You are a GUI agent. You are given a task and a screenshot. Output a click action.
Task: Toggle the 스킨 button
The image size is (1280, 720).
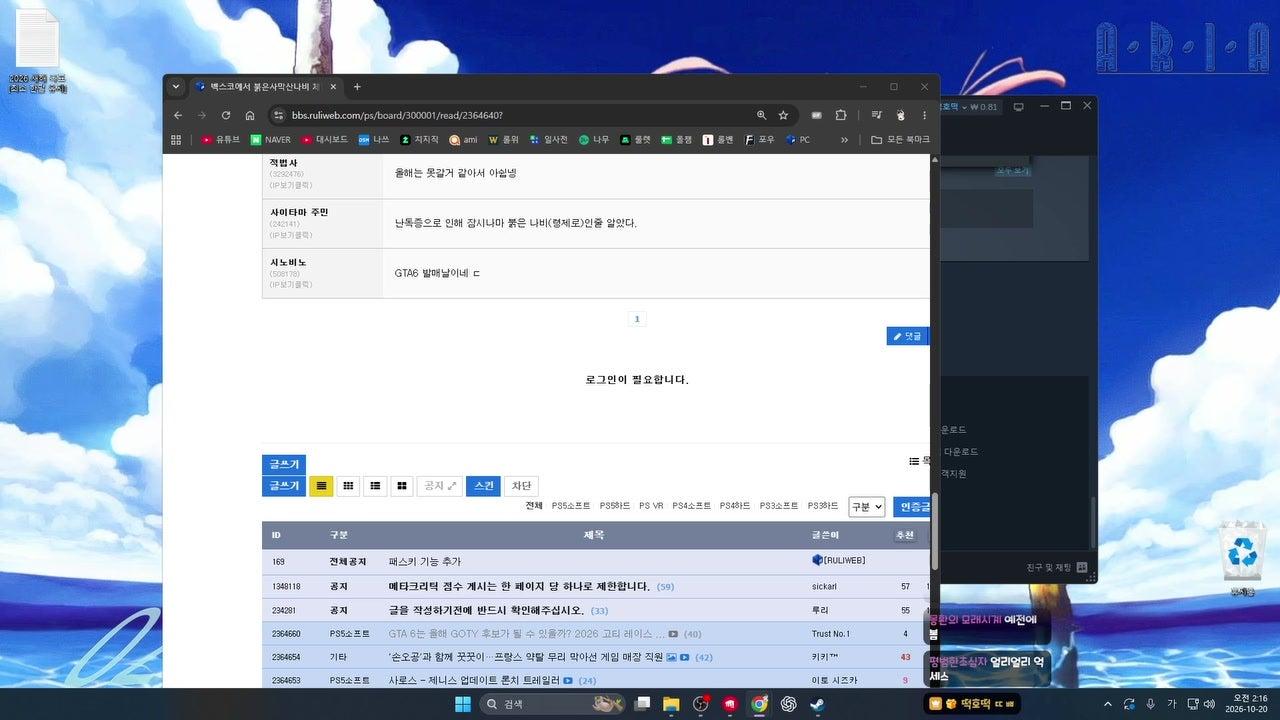point(483,486)
